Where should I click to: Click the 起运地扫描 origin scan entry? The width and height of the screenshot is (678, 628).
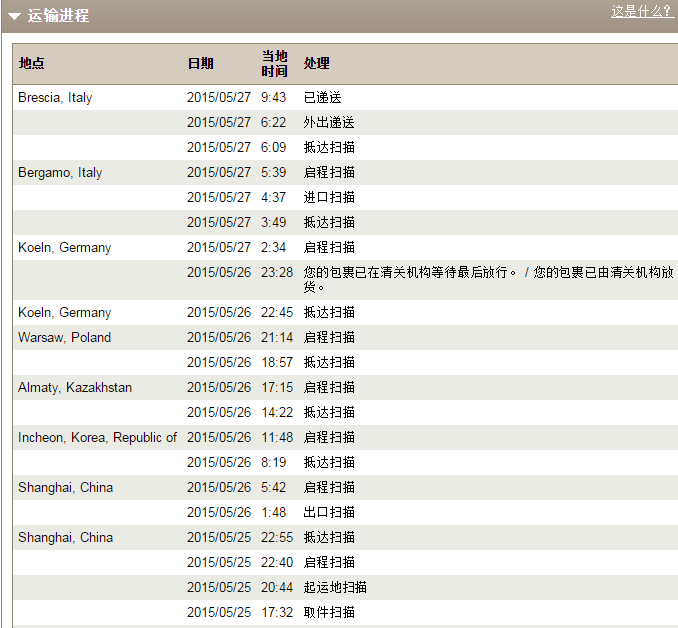coord(335,588)
